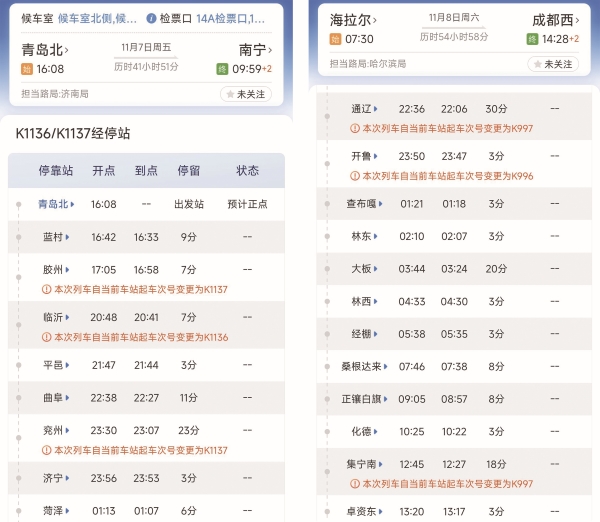600x522 pixels.
Task: Toggle 未关注 follow for 青岛北 train
Action: click(x=245, y=94)
